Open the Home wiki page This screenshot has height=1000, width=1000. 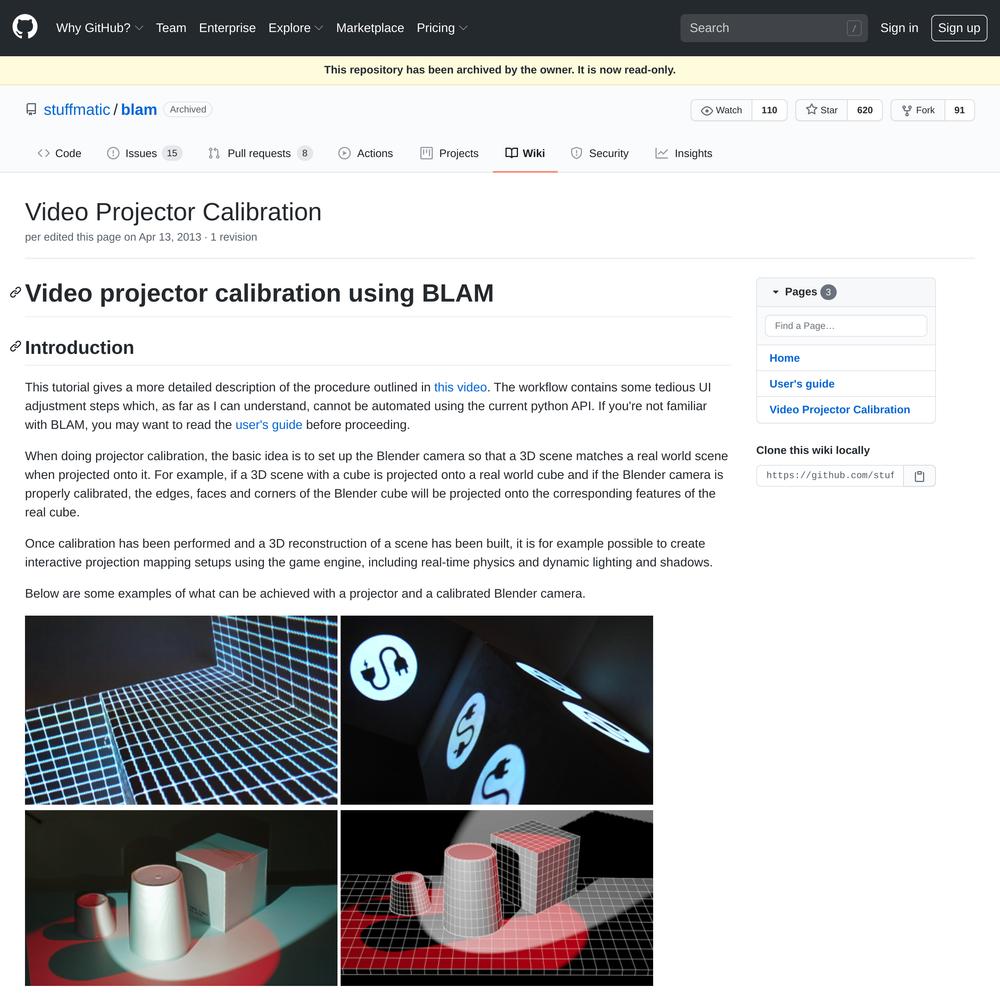pyautogui.click(x=784, y=358)
